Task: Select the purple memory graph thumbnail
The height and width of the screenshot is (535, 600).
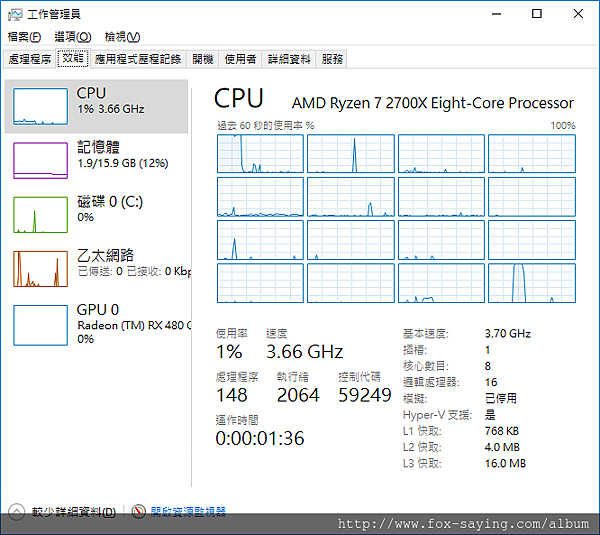Action: coord(41,160)
